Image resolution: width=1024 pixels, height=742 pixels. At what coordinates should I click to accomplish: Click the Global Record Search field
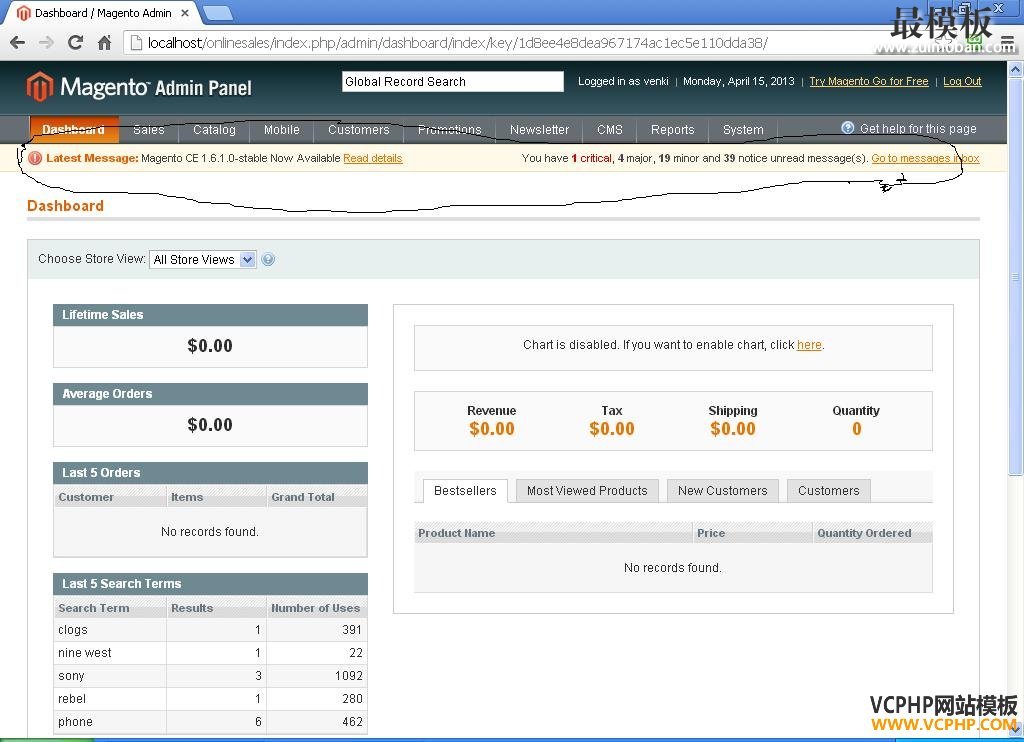[x=453, y=82]
